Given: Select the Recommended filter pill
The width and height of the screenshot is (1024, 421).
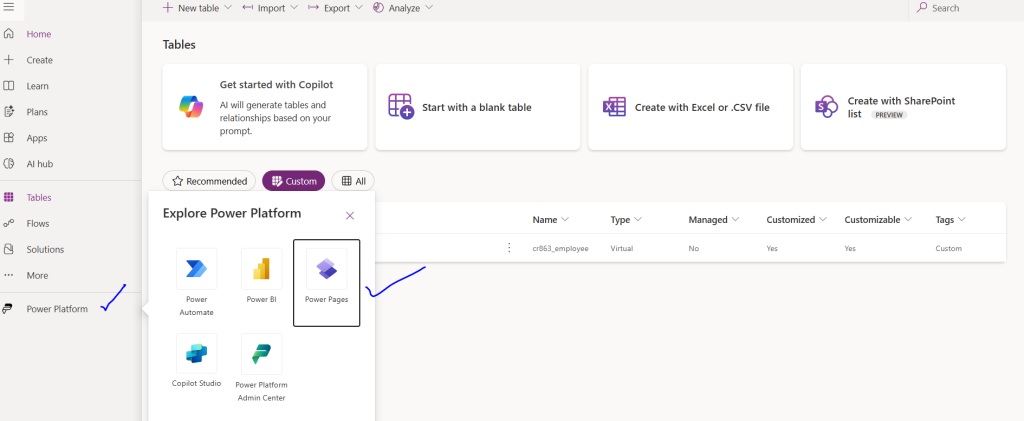Looking at the screenshot, I should [209, 181].
